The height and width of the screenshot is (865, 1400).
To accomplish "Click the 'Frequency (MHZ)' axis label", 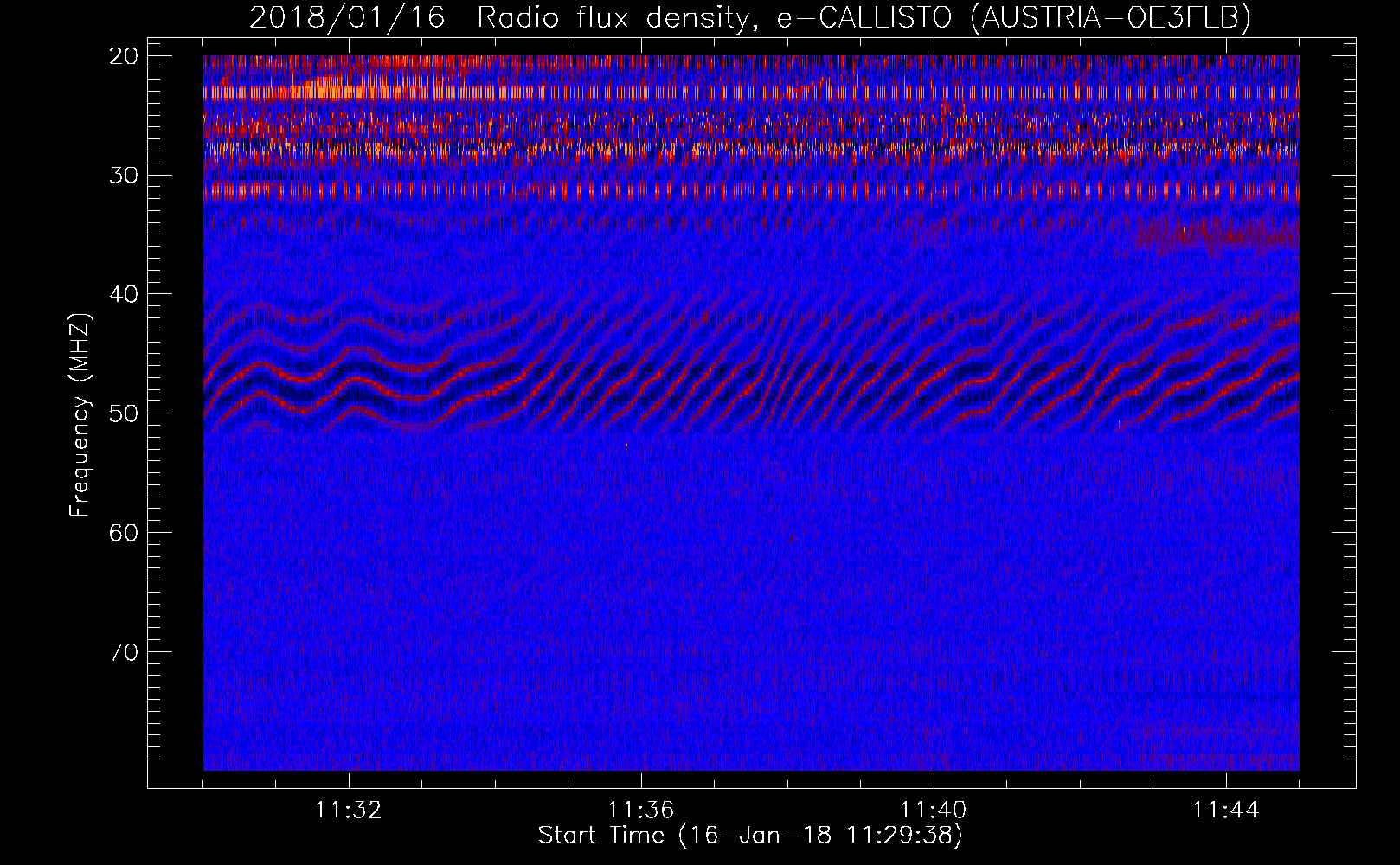I will [x=80, y=415].
